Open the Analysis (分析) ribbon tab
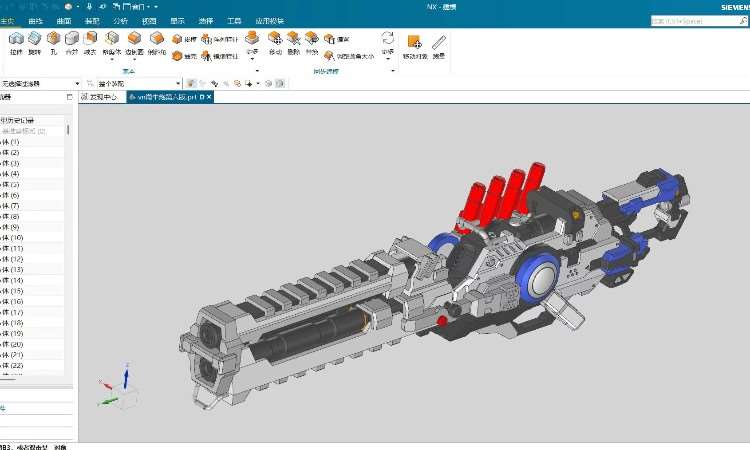The image size is (750, 450). (x=120, y=19)
